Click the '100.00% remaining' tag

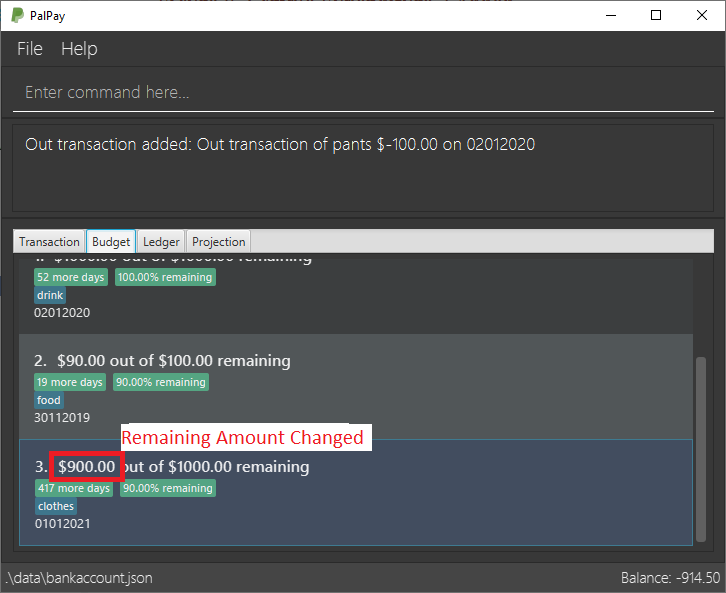click(165, 277)
